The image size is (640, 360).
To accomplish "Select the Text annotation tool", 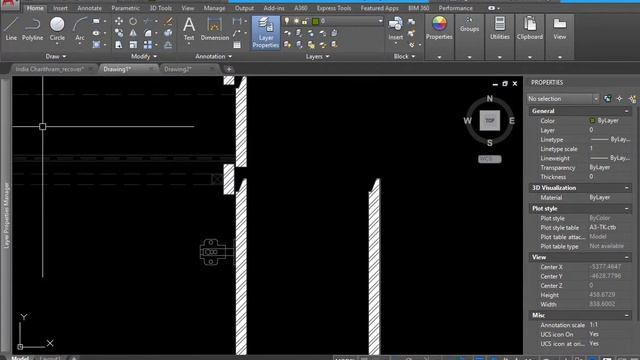I will pyautogui.click(x=189, y=29).
